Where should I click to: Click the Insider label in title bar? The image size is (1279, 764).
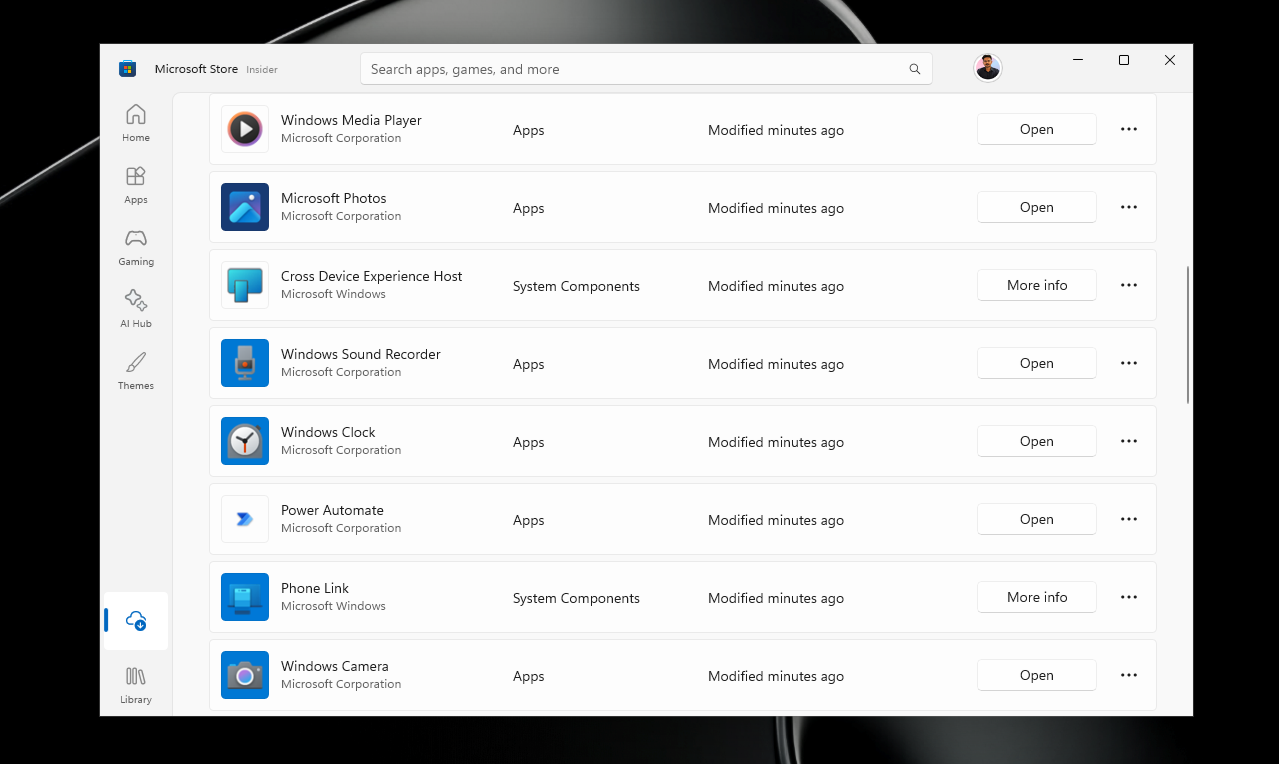262,70
